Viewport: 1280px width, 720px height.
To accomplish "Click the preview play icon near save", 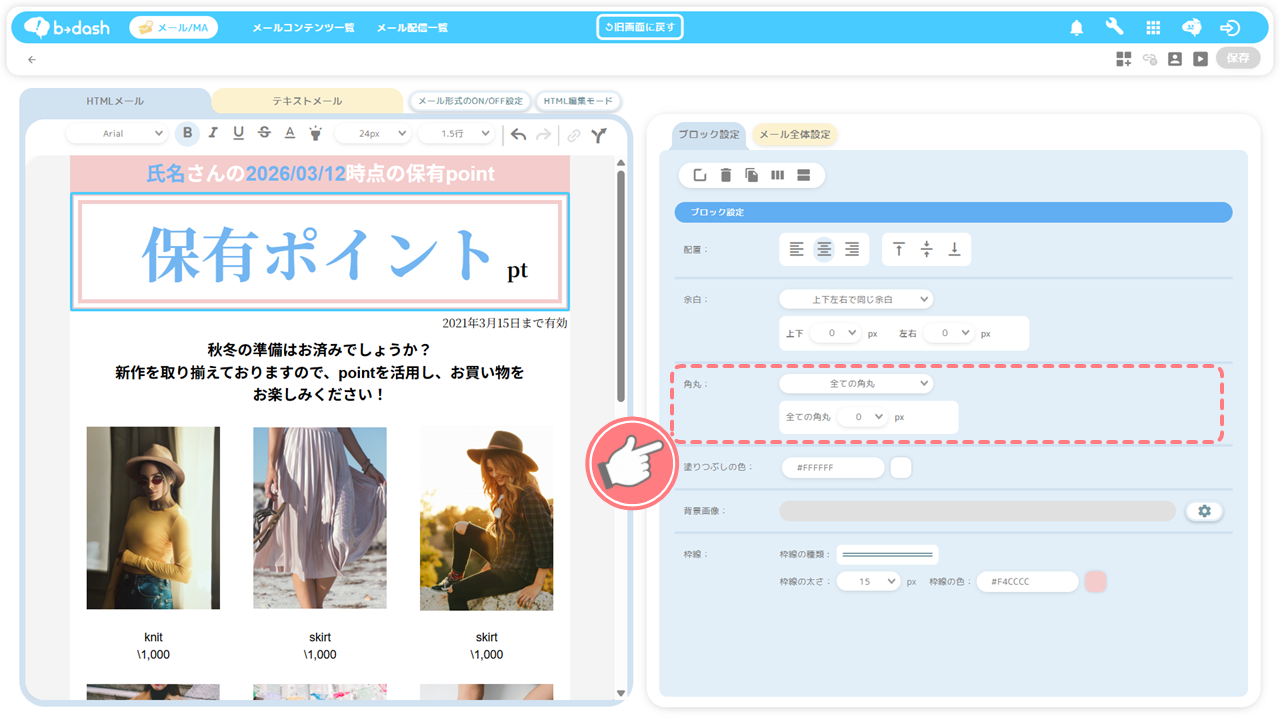I will point(1200,59).
